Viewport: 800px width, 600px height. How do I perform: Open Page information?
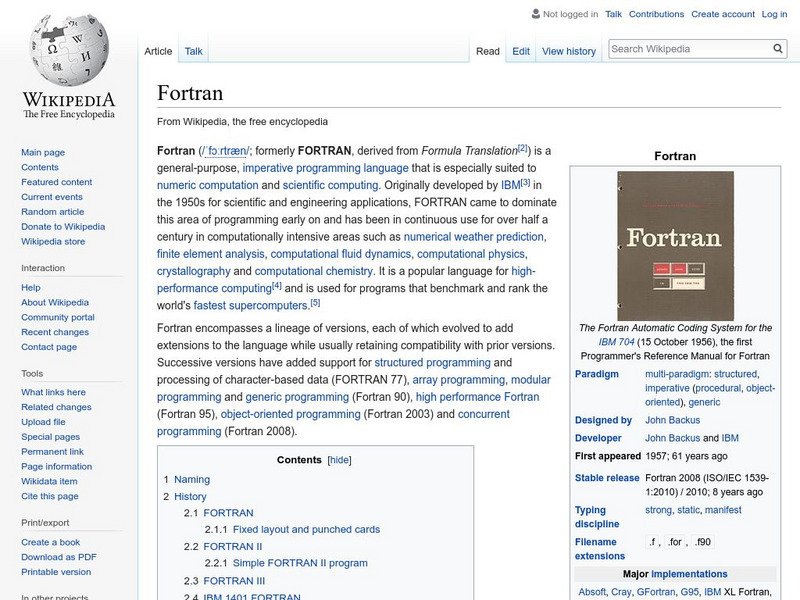coord(57,466)
